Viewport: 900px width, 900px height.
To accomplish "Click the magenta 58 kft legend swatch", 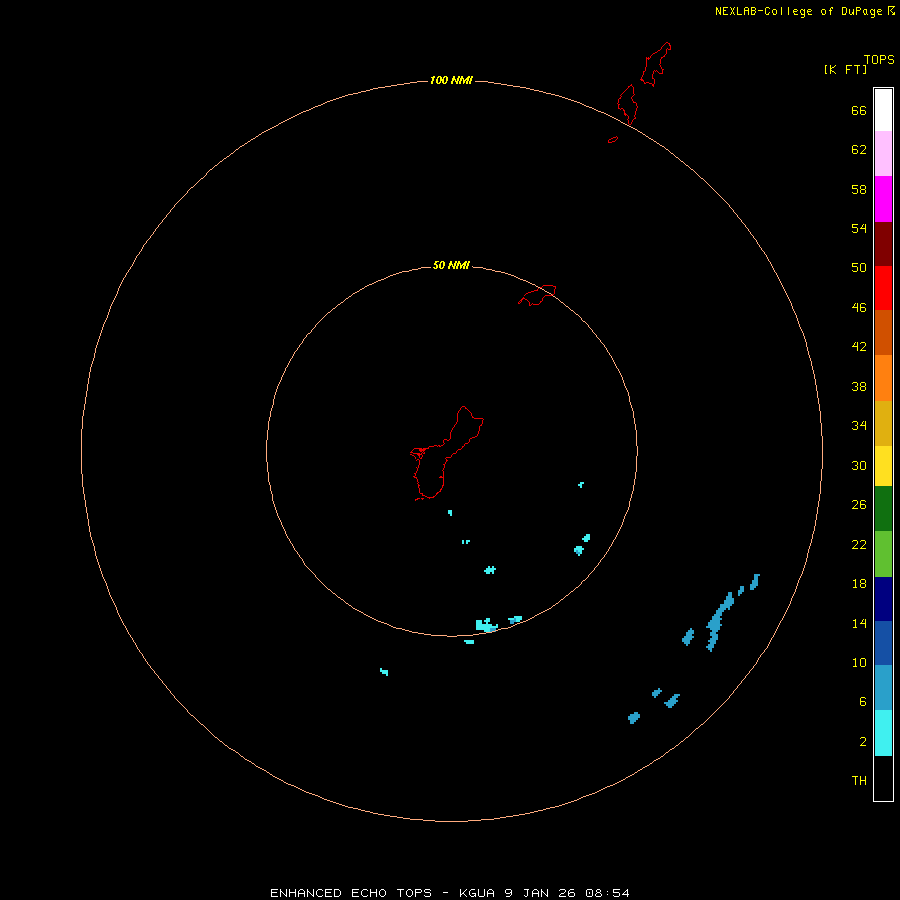I will click(883, 199).
